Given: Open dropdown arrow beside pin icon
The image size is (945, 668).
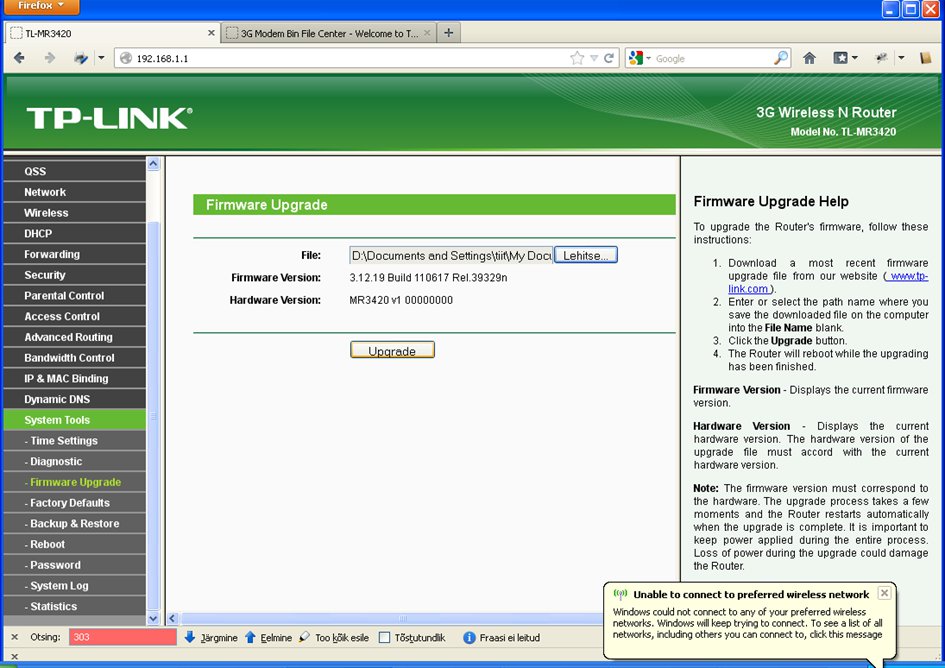Looking at the screenshot, I should click(x=901, y=58).
